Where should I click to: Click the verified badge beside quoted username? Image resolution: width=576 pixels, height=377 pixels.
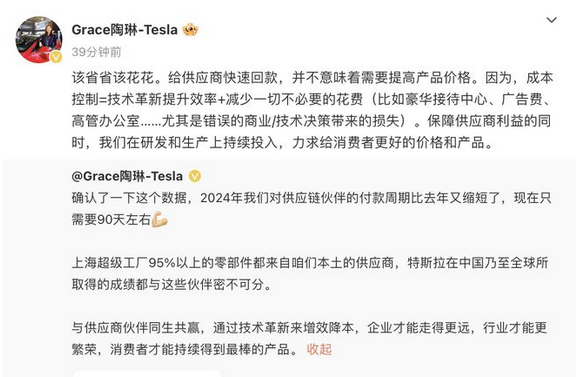pyautogui.click(x=195, y=176)
